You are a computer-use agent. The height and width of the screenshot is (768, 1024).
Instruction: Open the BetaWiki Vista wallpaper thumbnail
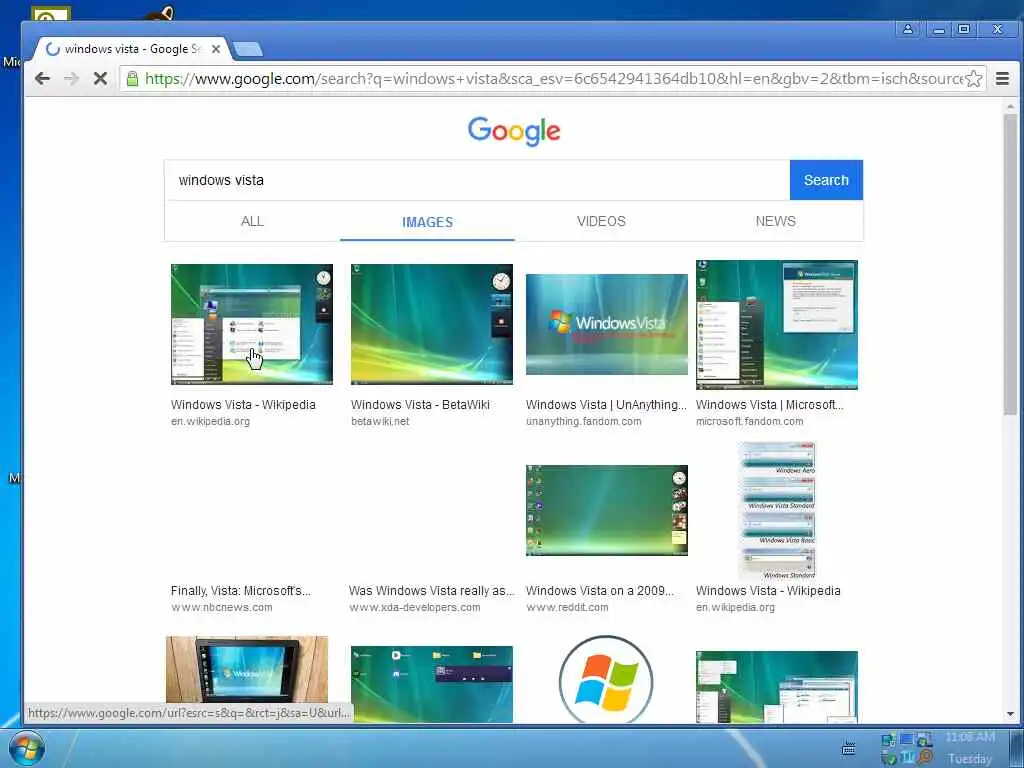pos(432,324)
